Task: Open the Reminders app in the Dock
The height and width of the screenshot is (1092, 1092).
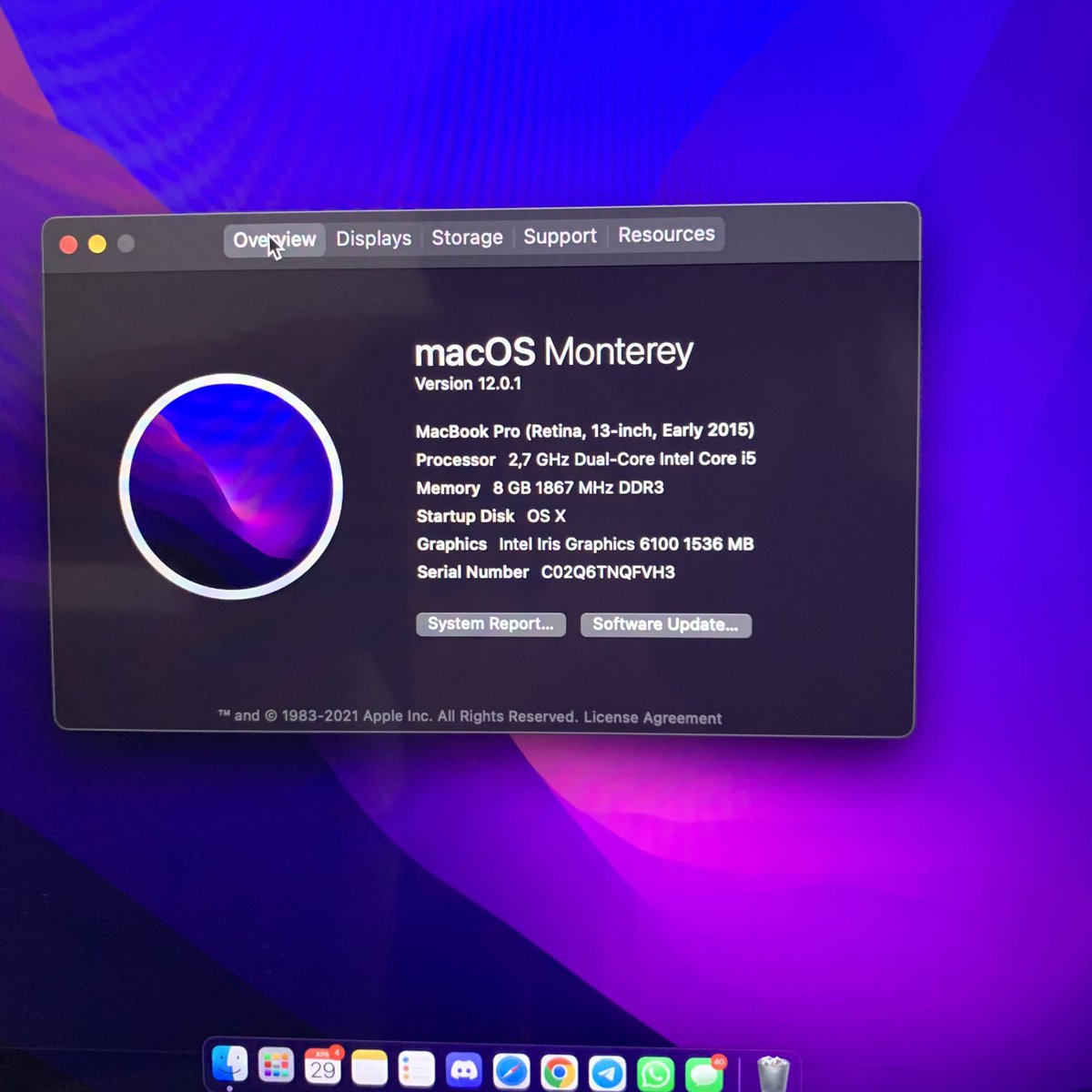Action: pyautogui.click(x=417, y=1070)
